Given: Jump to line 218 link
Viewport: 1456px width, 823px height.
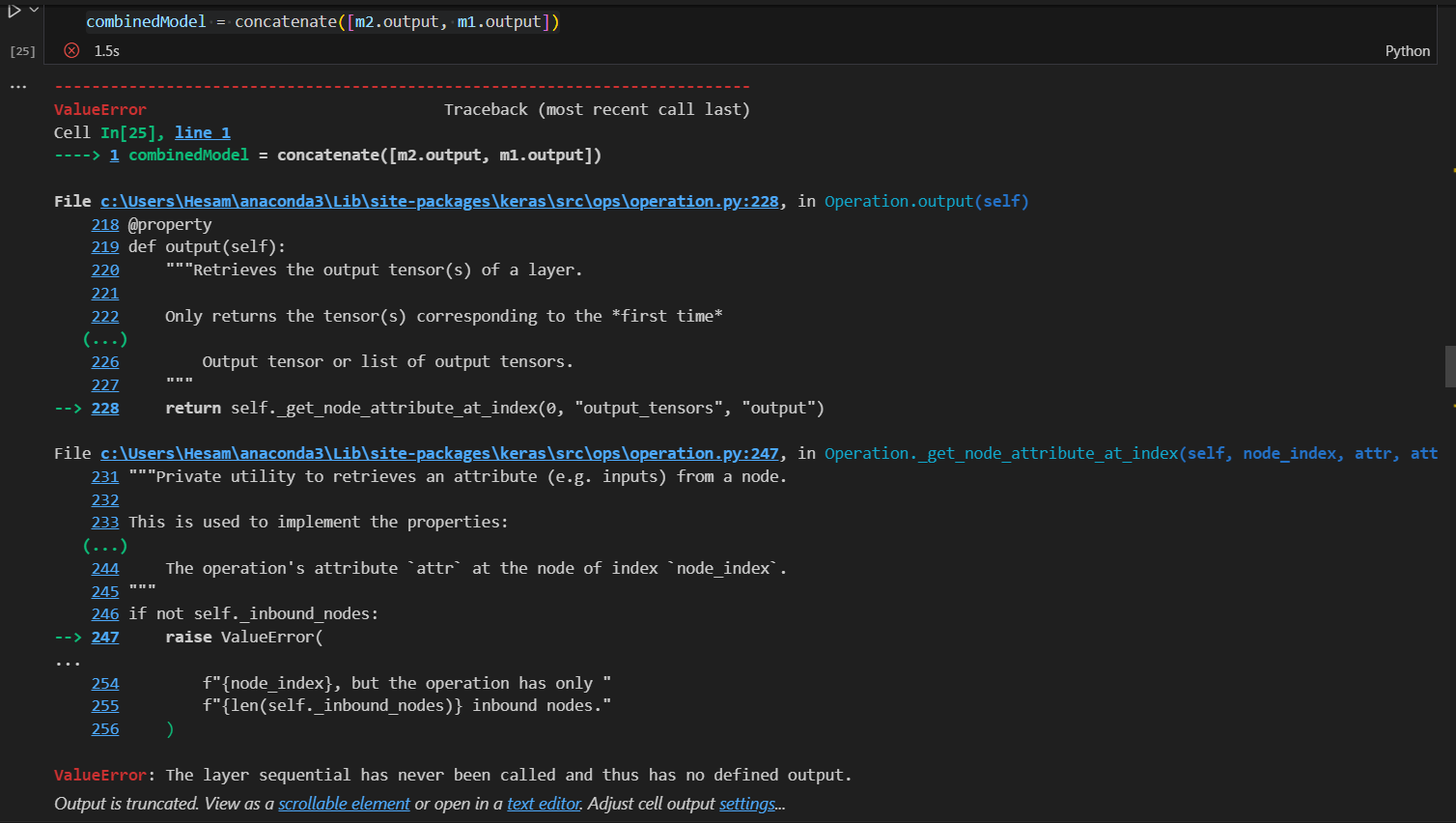Looking at the screenshot, I should coord(105,224).
